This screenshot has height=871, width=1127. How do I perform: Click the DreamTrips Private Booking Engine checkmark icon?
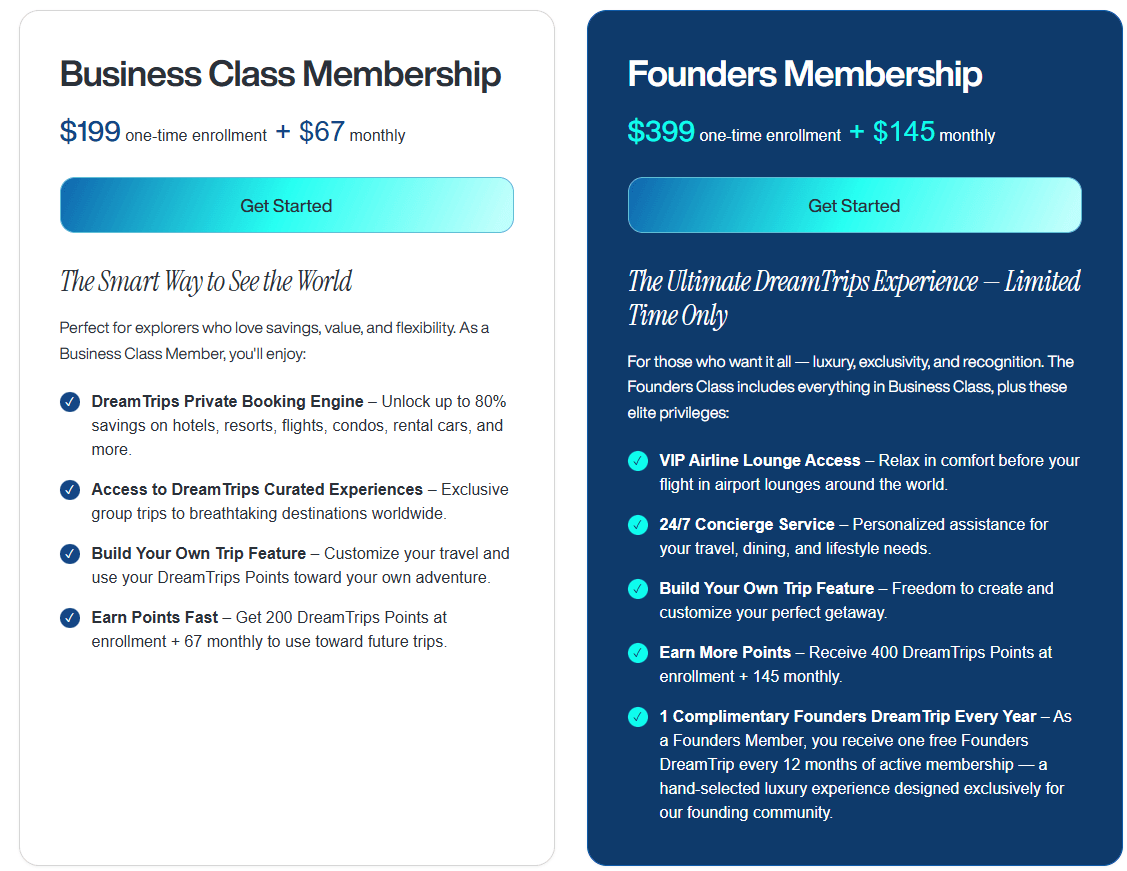coord(70,401)
